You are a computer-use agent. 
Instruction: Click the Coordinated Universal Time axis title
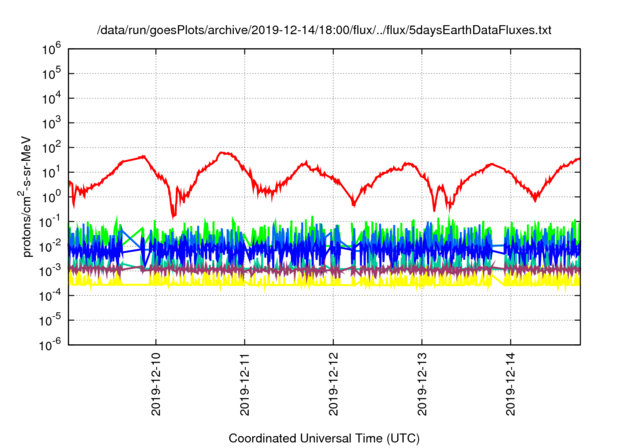[324, 439]
